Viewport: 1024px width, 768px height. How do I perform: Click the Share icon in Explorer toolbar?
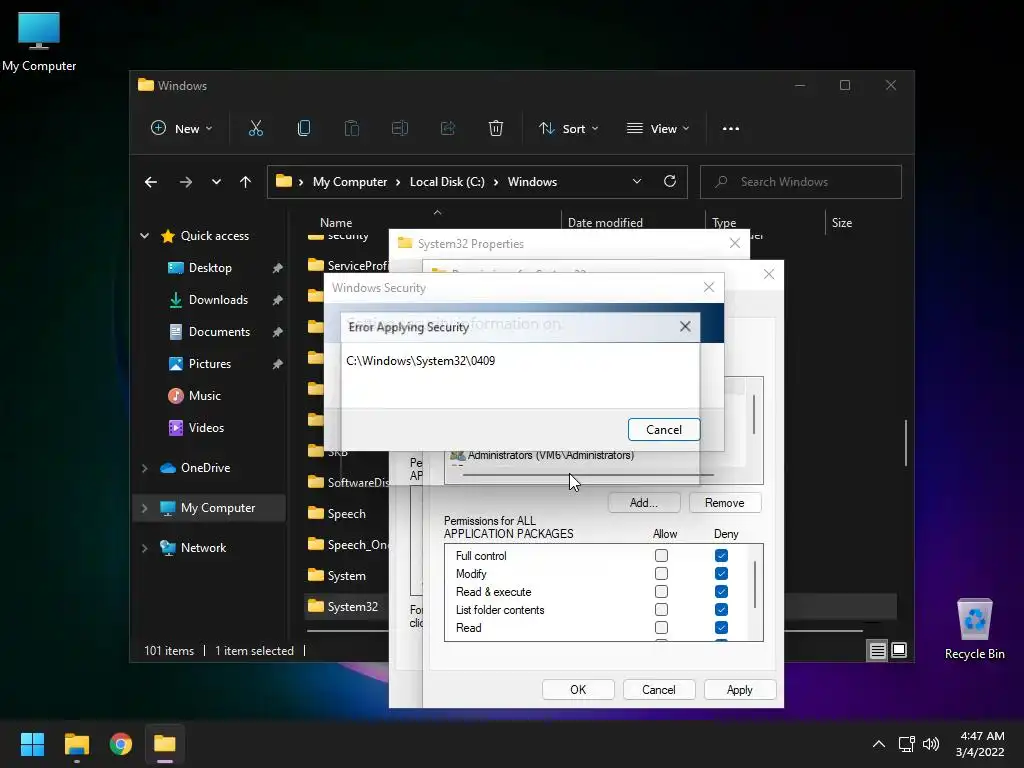tap(448, 129)
